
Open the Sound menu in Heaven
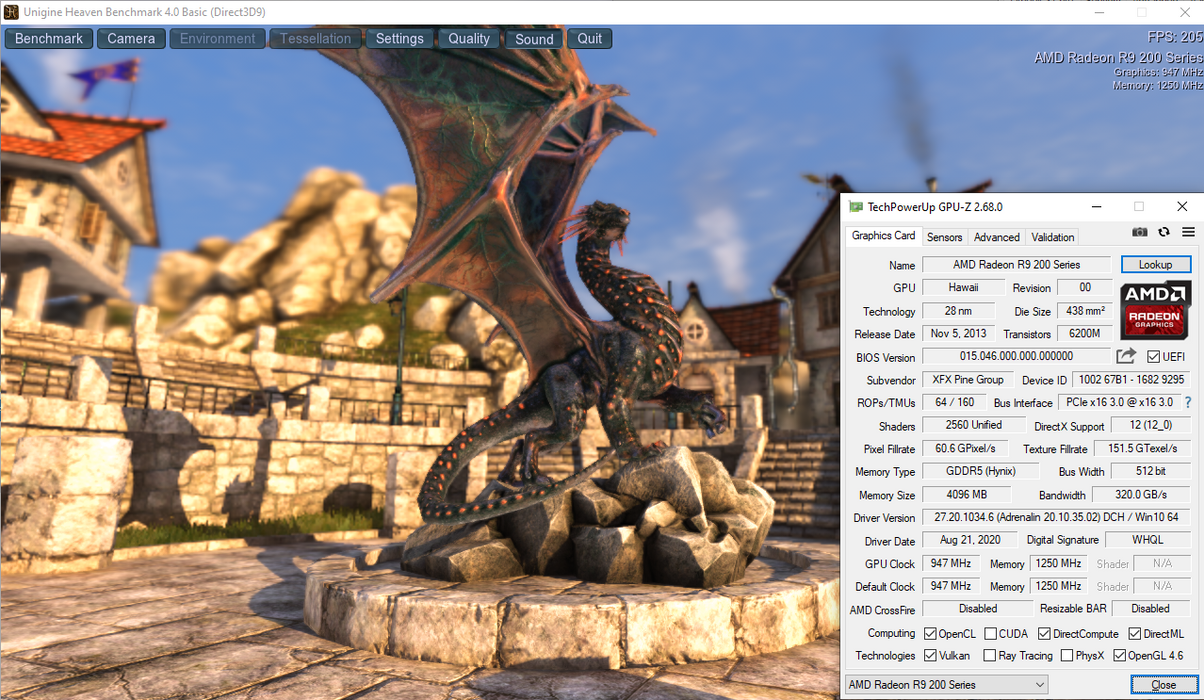point(534,39)
